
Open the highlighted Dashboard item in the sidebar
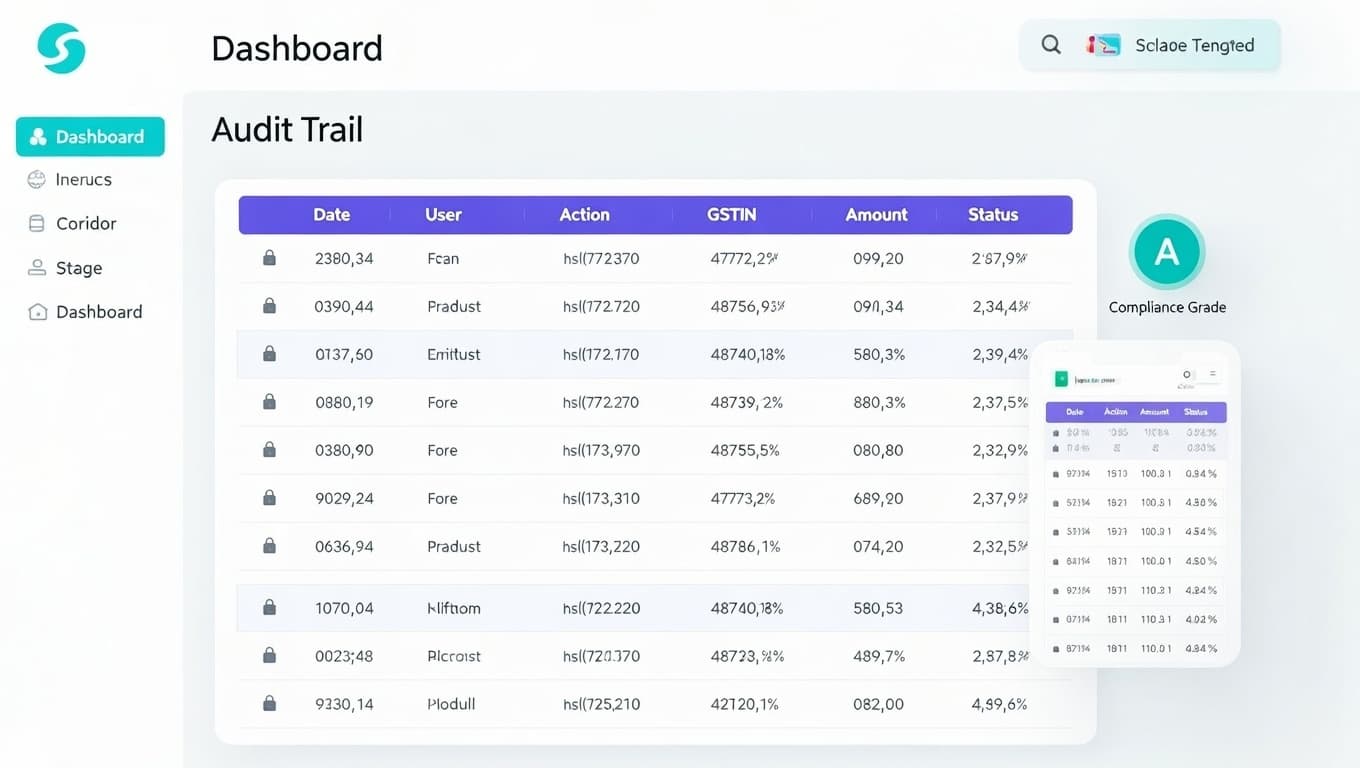point(90,137)
